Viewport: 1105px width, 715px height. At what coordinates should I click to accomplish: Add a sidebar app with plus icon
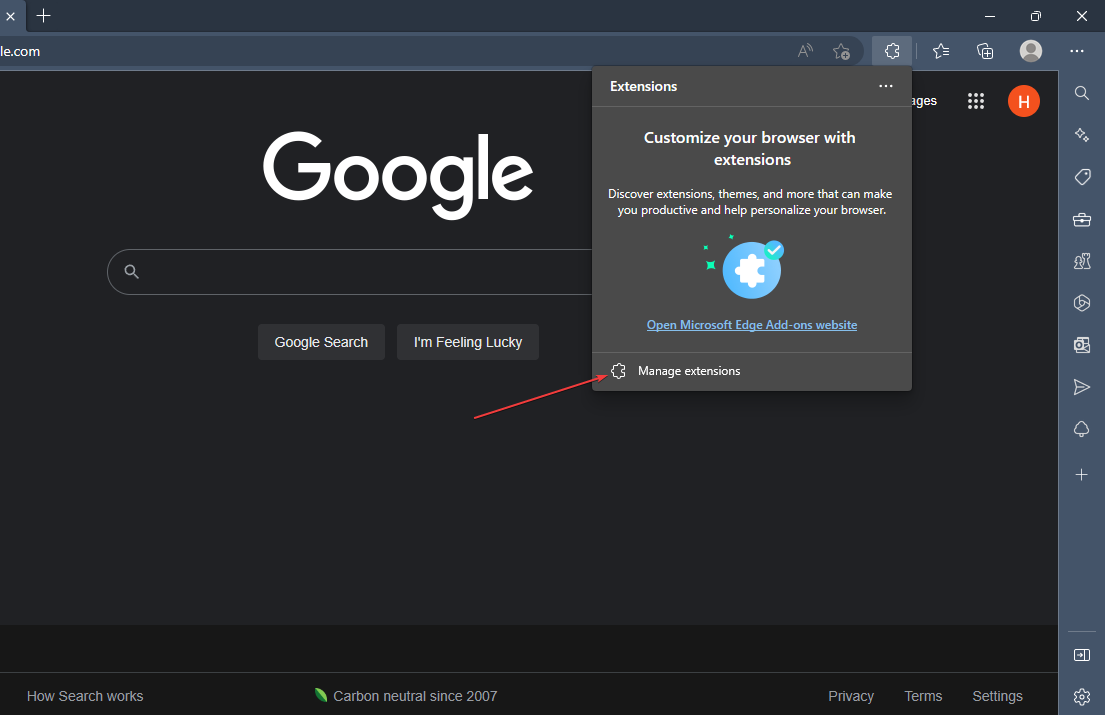1082,475
